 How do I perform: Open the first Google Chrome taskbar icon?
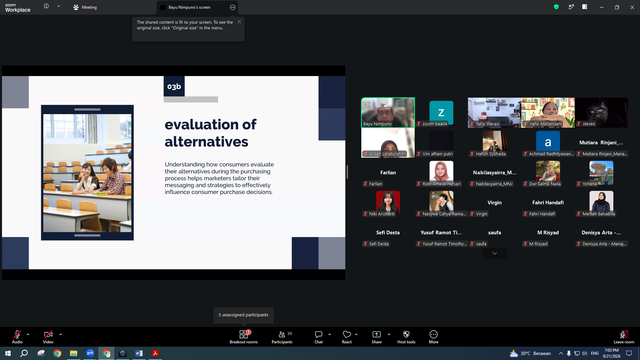pyautogui.click(x=57, y=353)
